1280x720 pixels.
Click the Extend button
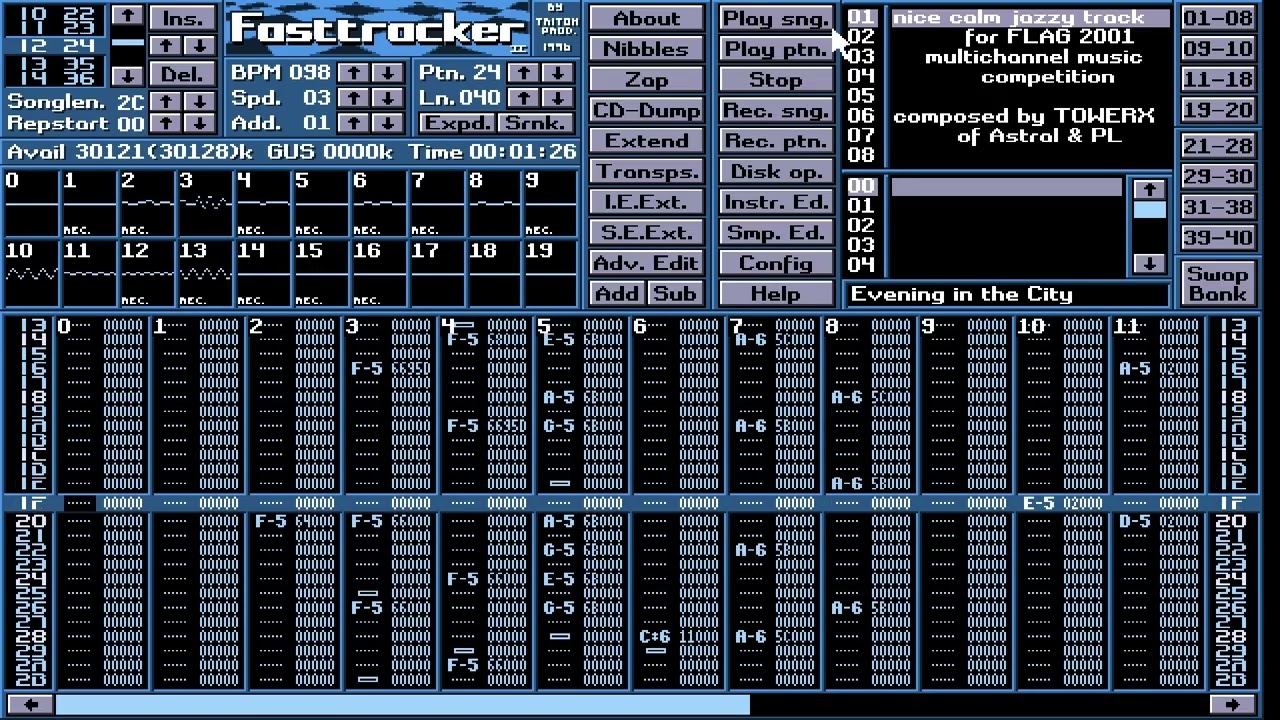click(646, 141)
